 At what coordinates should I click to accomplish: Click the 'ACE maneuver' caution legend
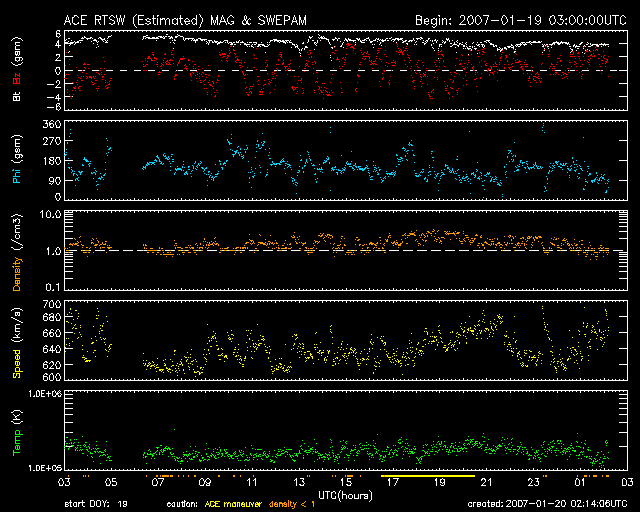tap(233, 505)
